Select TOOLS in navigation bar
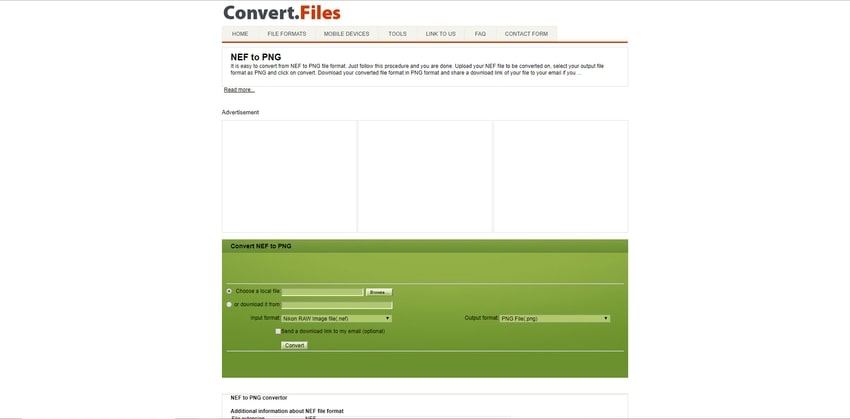850x419 pixels. (x=397, y=34)
